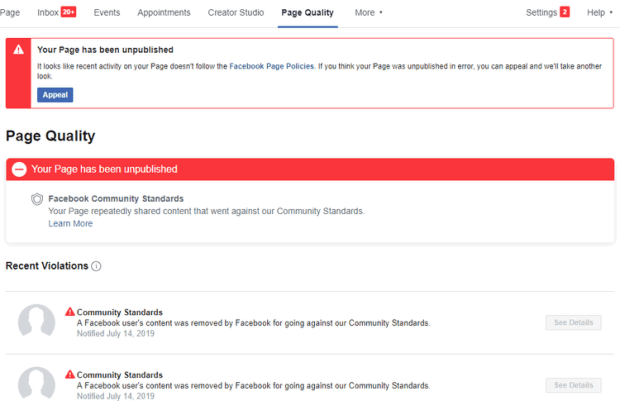Click the shield icon next to Facebook Community Standards

click(37, 199)
